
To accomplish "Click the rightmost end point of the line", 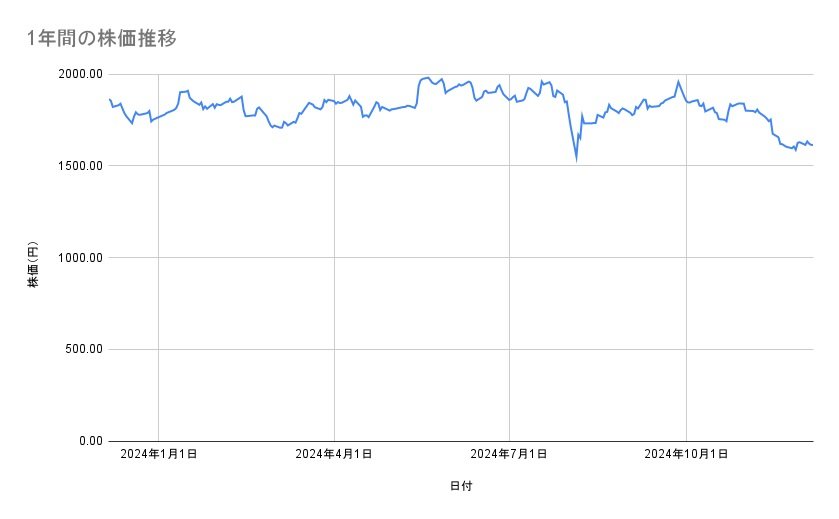I will click(x=812, y=145).
